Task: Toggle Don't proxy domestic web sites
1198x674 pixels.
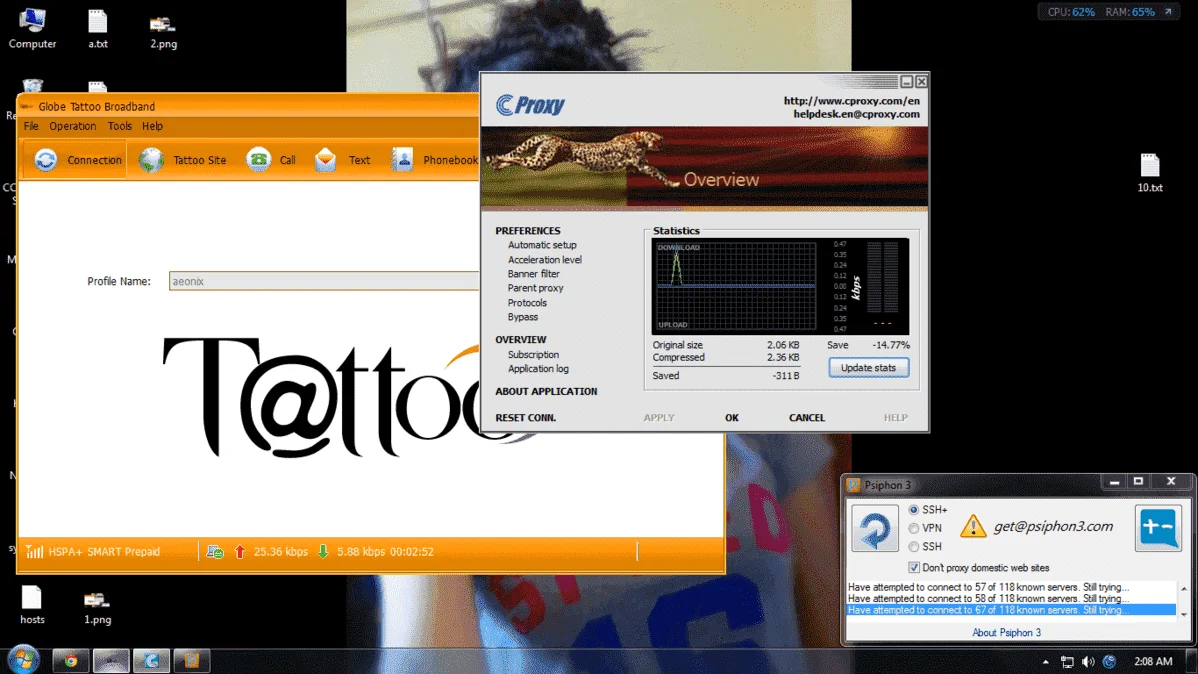Action: pos(914,568)
